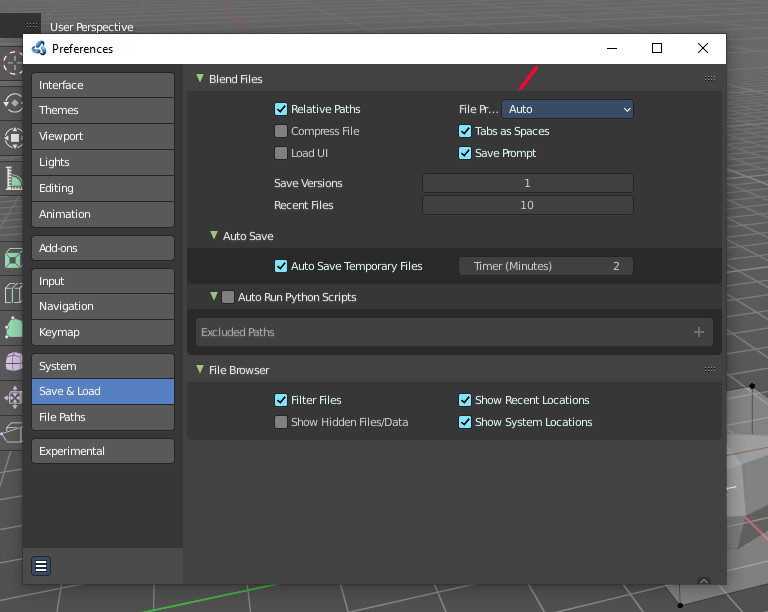Select the Rotate tool in viewport toolbar

(12, 103)
